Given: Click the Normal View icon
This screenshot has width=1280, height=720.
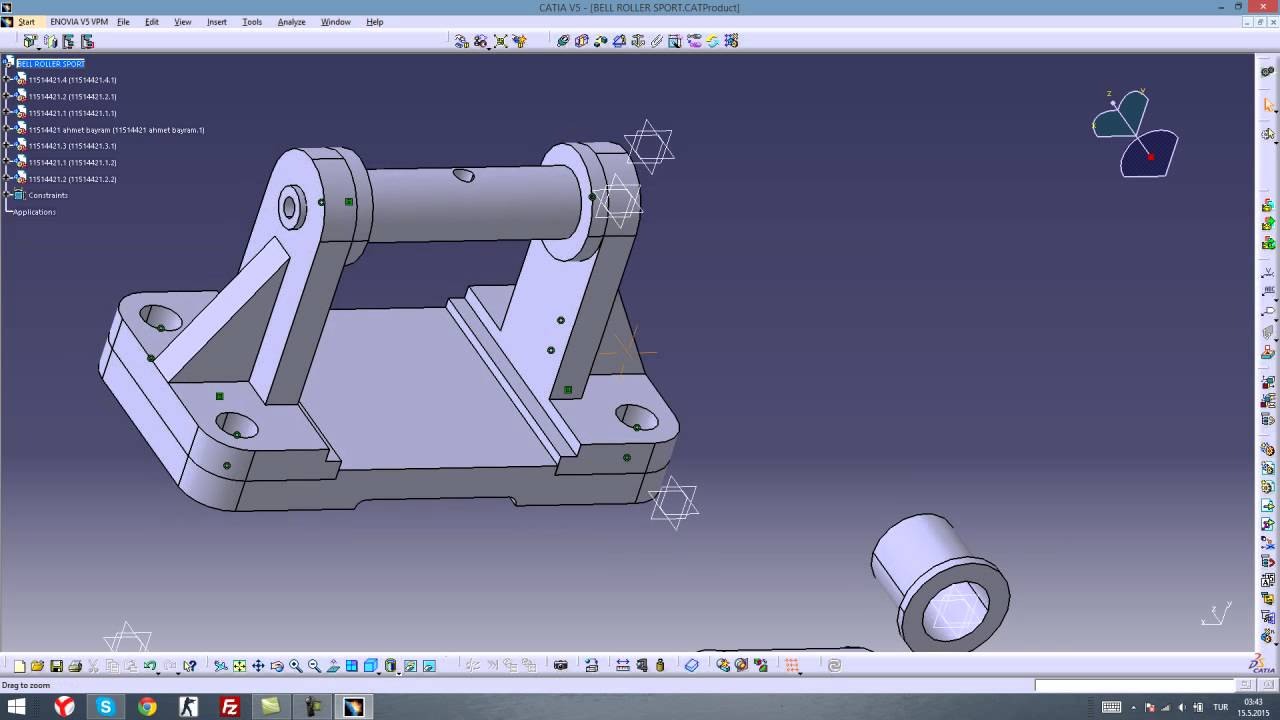Looking at the screenshot, I should point(333,666).
